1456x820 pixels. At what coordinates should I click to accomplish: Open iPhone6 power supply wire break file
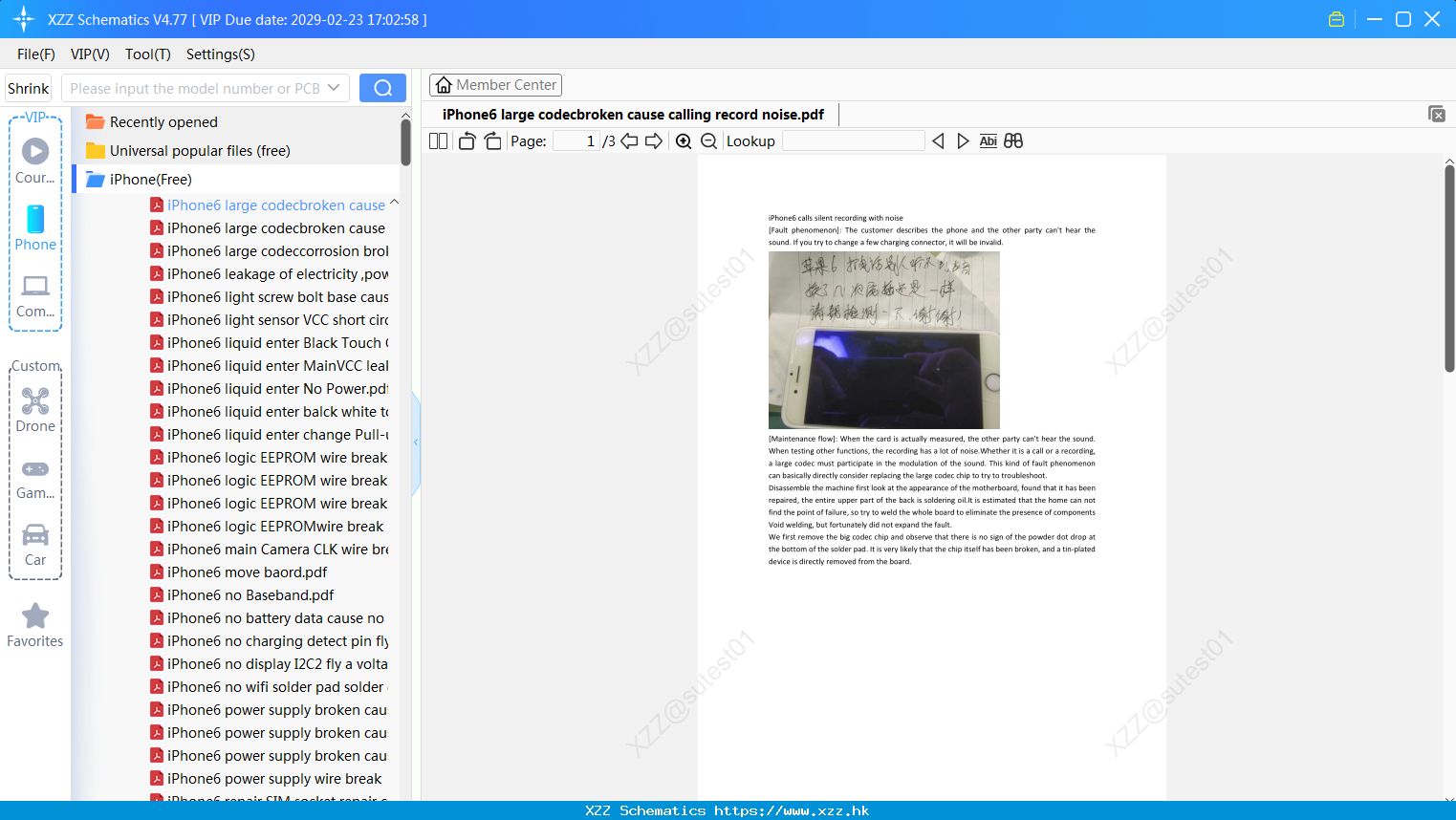(266, 779)
